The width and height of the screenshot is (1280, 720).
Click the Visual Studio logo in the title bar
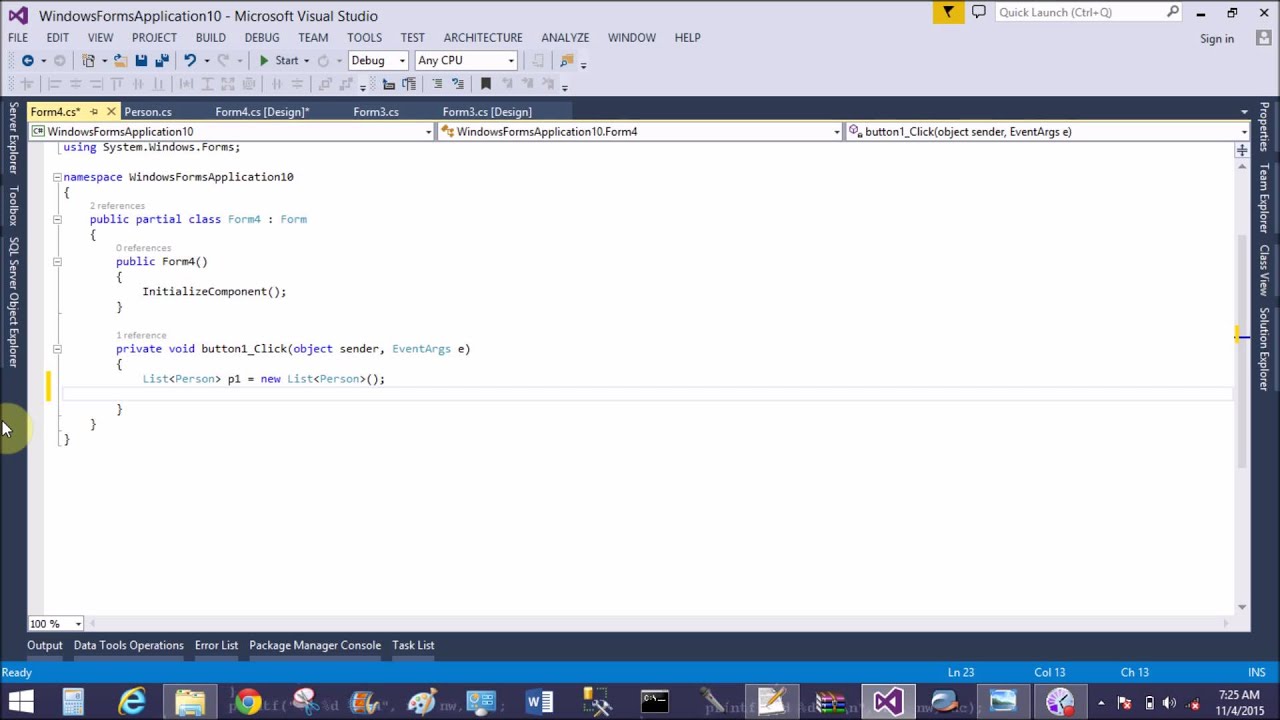click(18, 15)
